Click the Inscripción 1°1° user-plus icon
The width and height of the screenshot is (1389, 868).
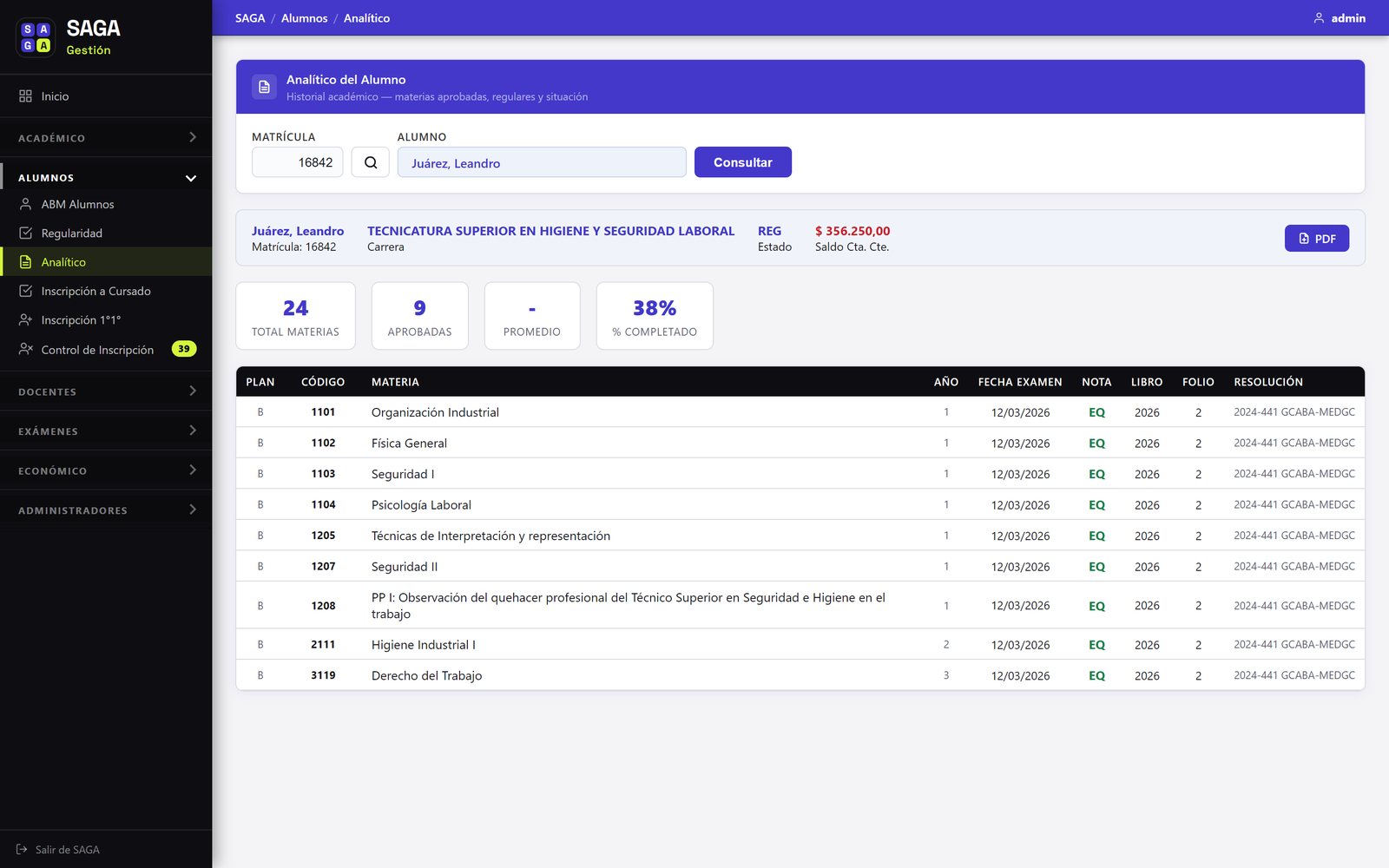(x=26, y=319)
